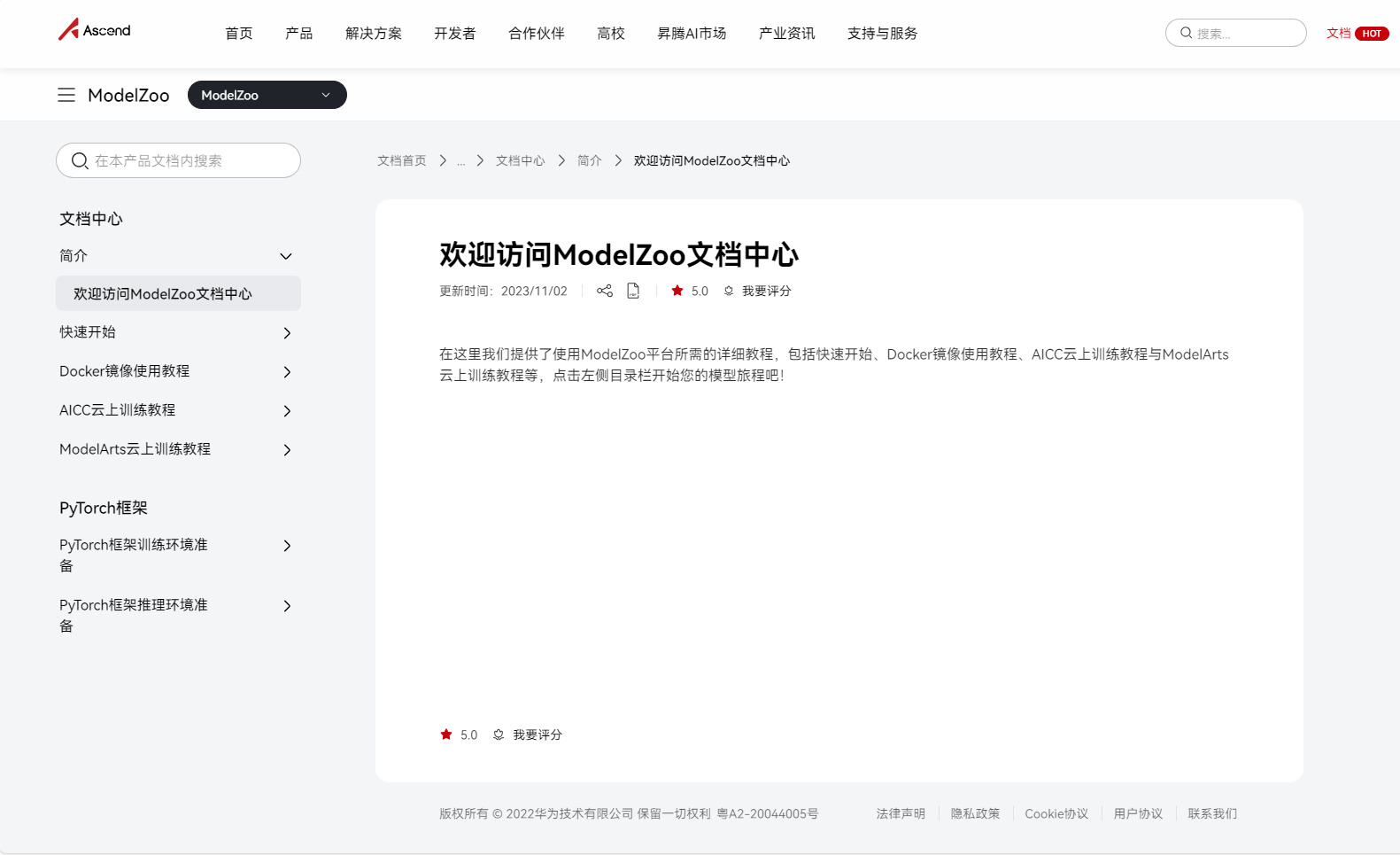Click the search magnifier in top bar

click(x=1187, y=33)
